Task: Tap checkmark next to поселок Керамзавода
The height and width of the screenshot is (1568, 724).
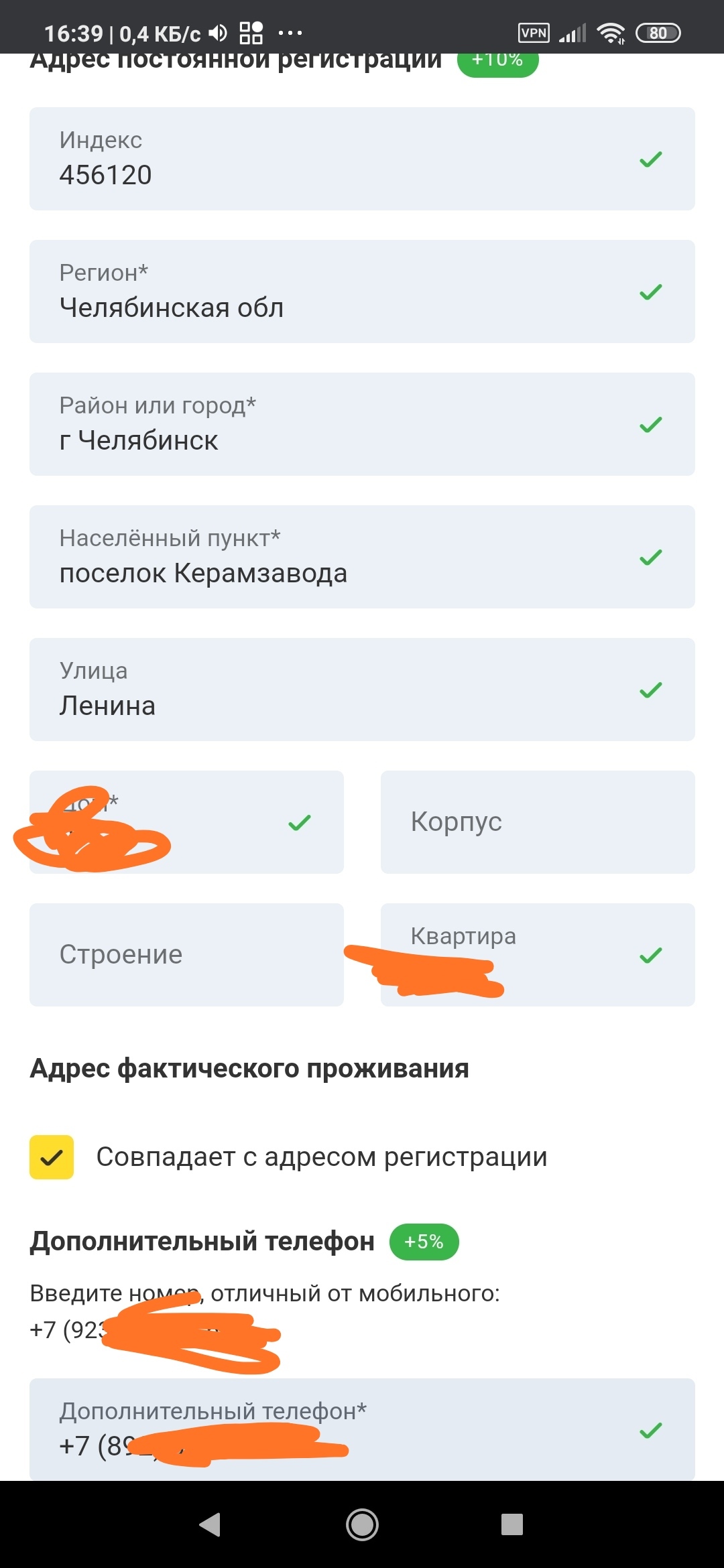Action: 650,558
